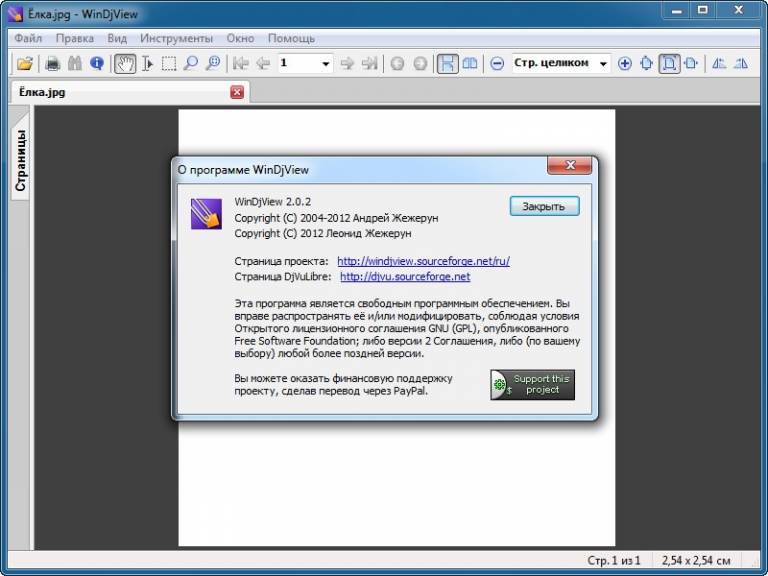Click the 'WinDjView 2.0.2' version text

click(273, 202)
